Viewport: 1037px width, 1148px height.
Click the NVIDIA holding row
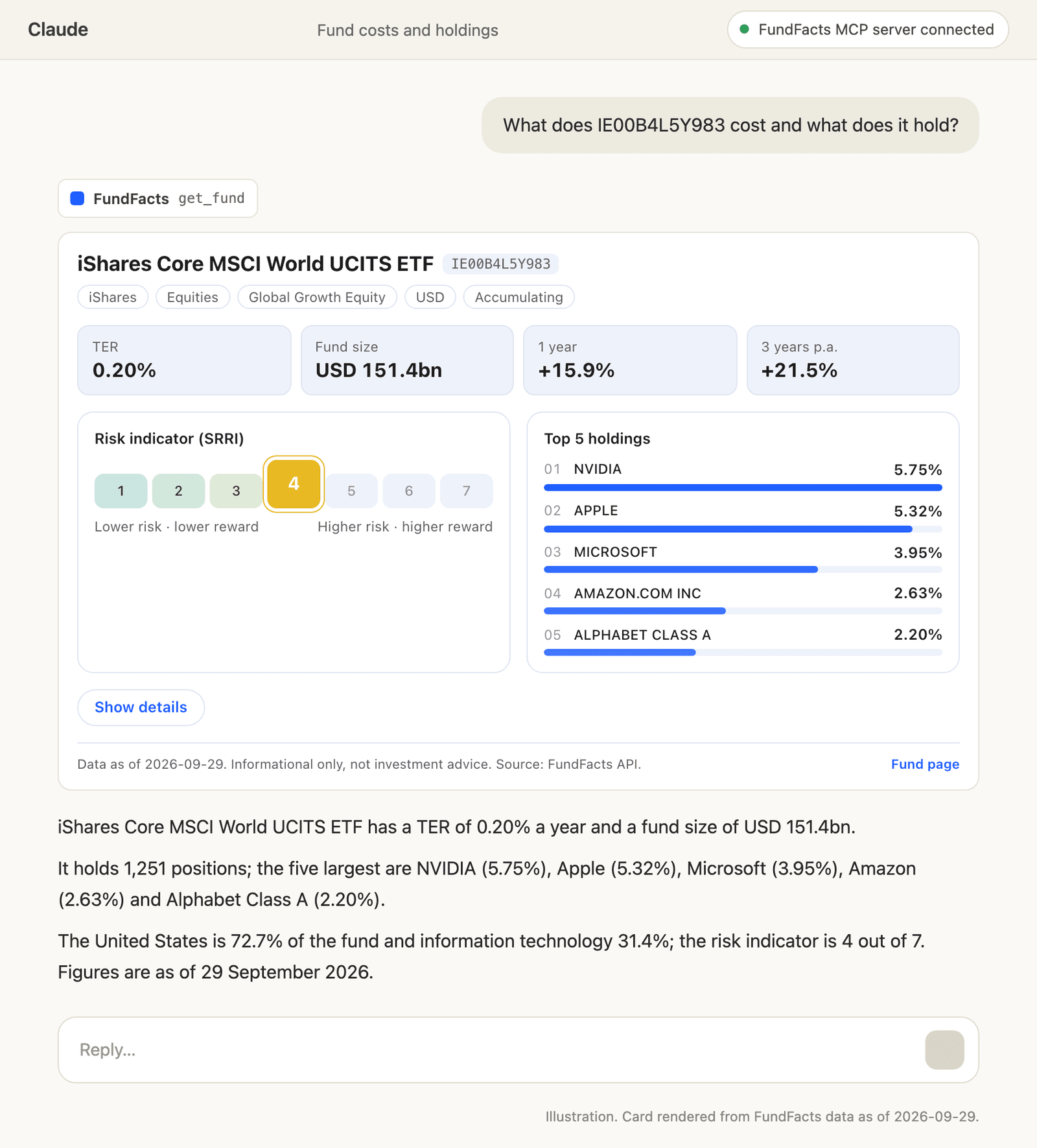pos(743,476)
